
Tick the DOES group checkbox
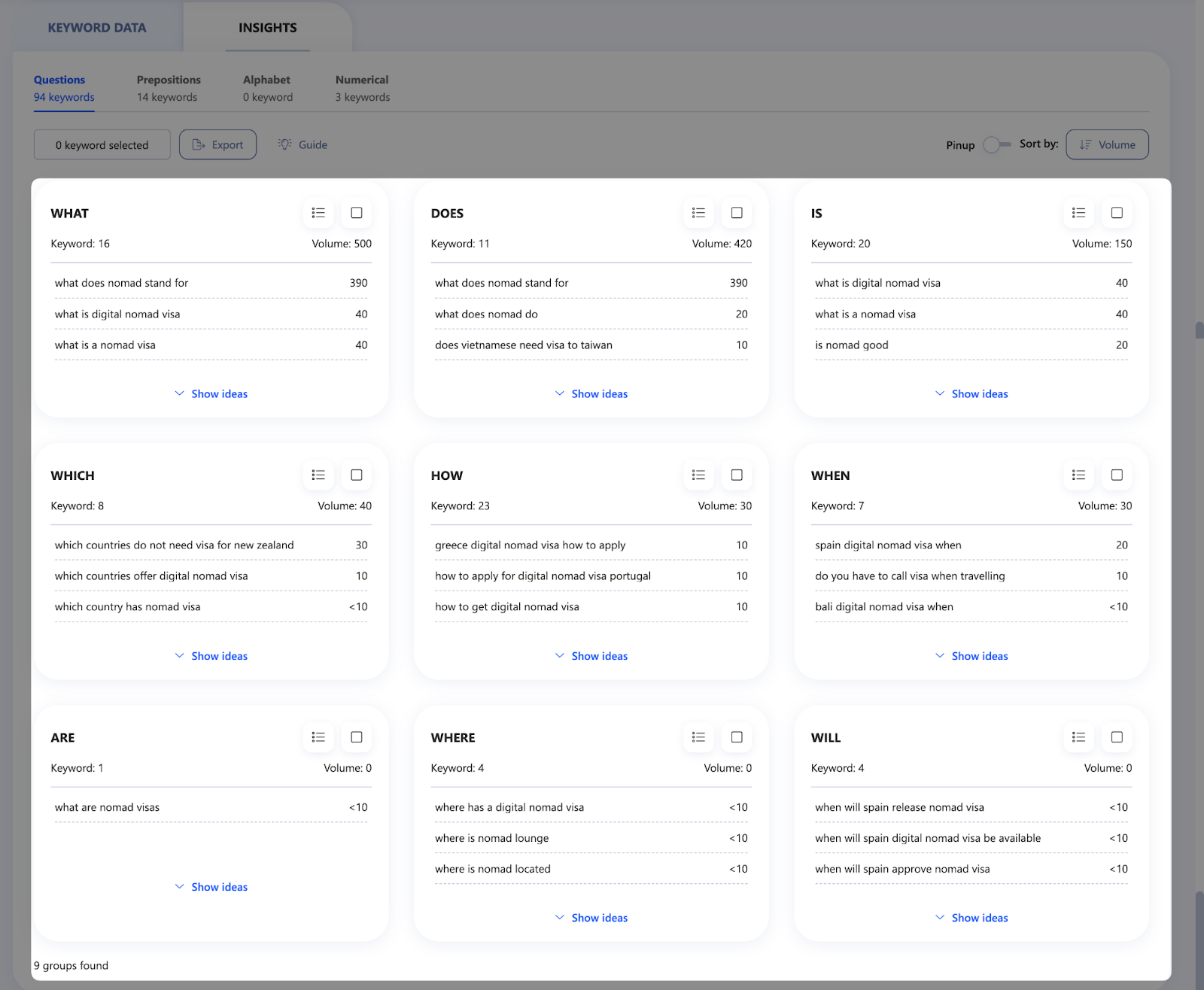point(737,213)
